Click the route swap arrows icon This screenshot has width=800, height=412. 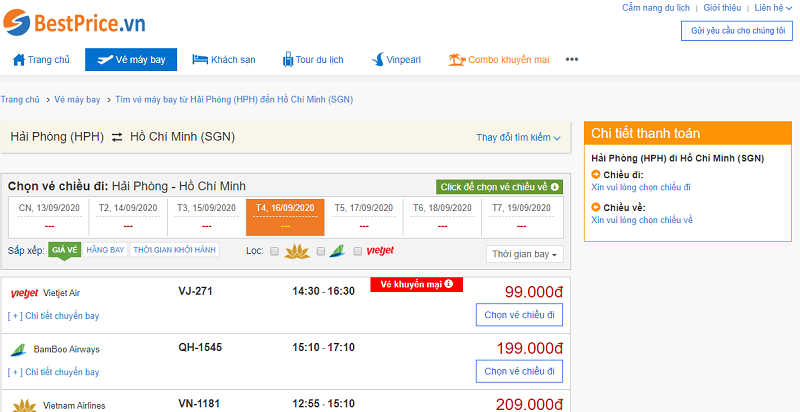[117, 137]
